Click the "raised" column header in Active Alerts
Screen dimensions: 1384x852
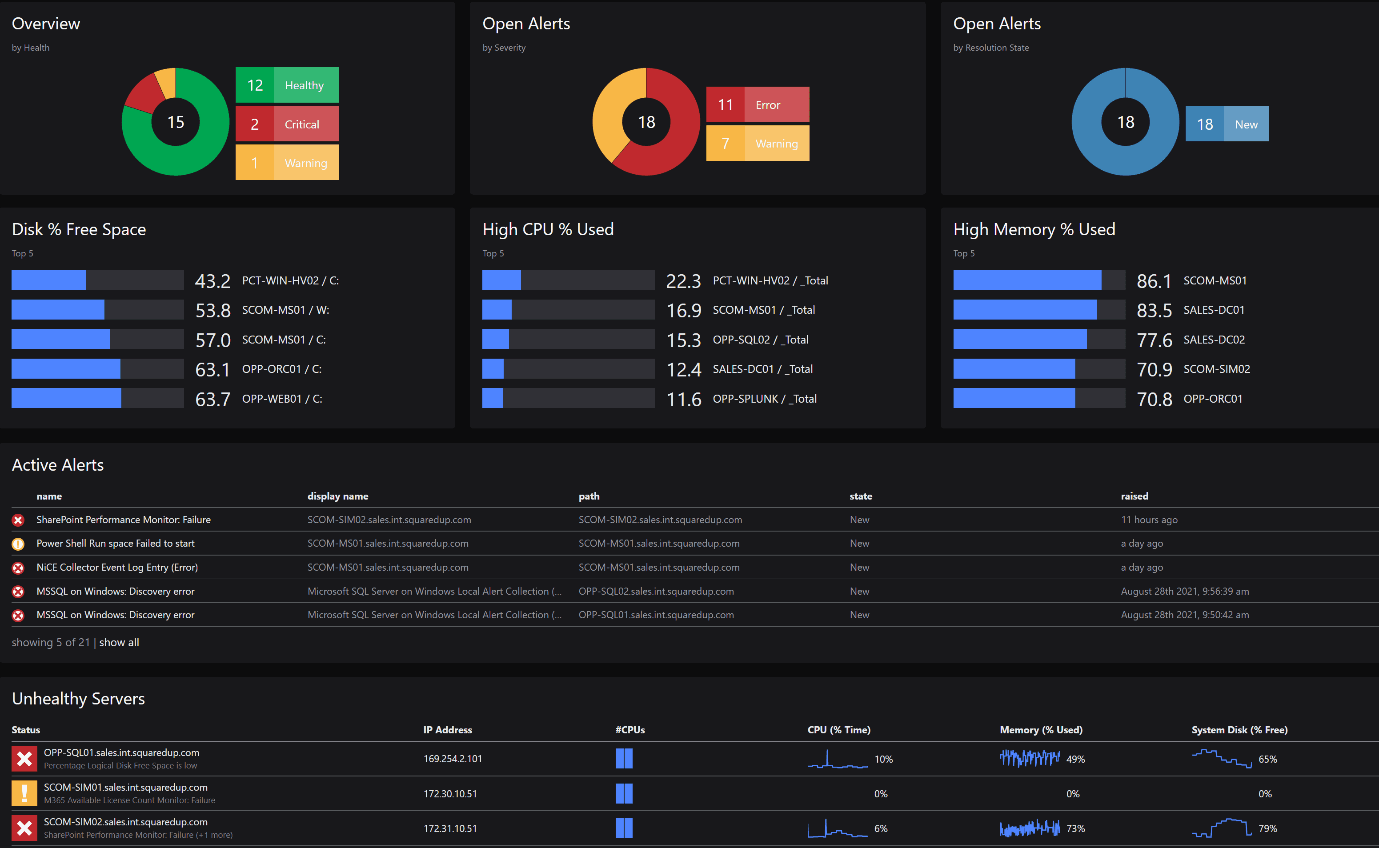coord(1134,496)
